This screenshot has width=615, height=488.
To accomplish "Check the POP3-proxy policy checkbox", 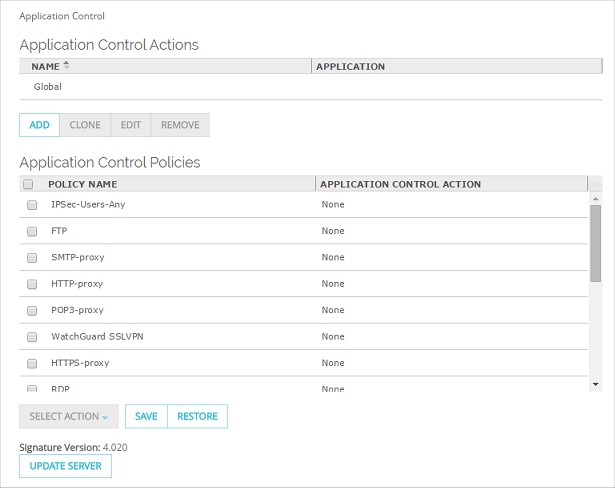I will [31, 311].
